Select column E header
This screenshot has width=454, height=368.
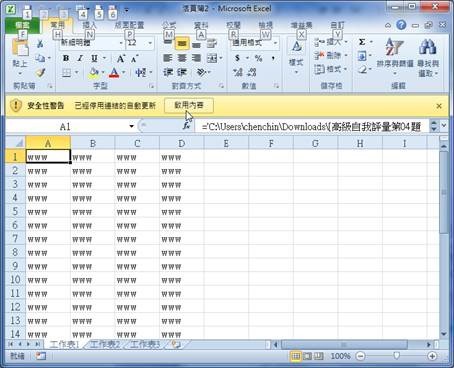coord(226,143)
